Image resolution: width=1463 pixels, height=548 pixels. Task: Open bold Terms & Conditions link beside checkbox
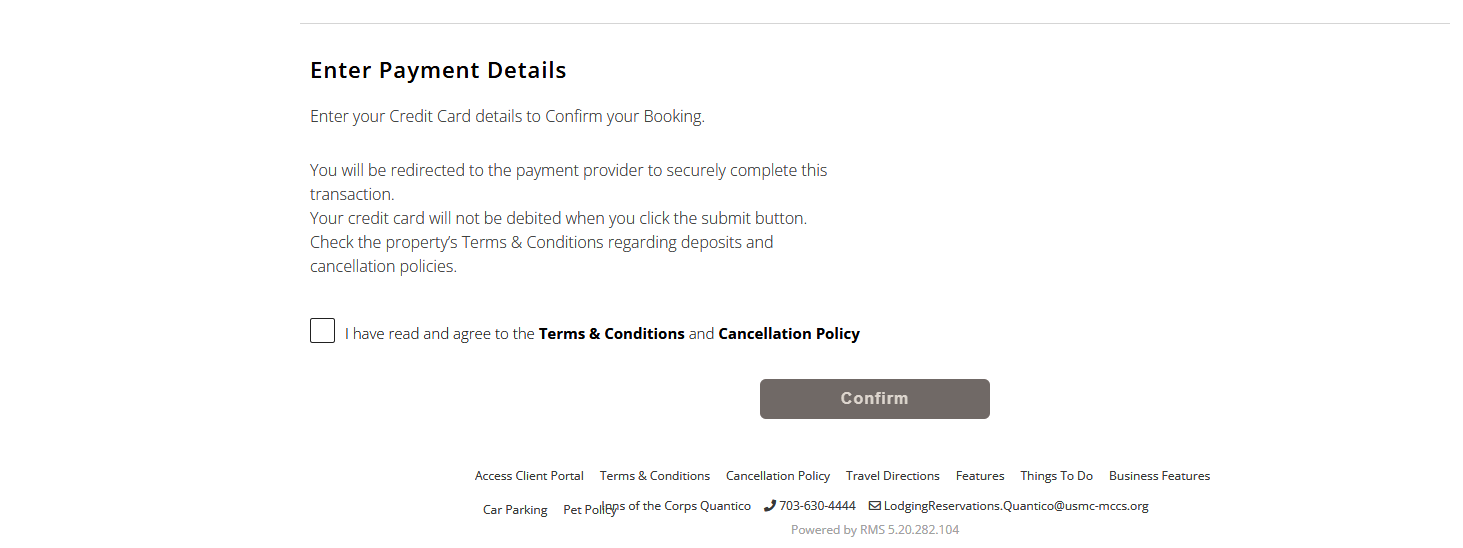pyautogui.click(x=611, y=334)
